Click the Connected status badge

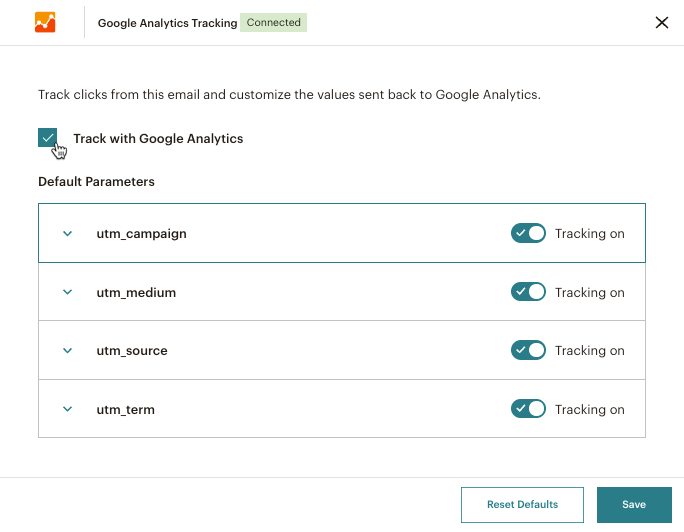[x=273, y=22]
